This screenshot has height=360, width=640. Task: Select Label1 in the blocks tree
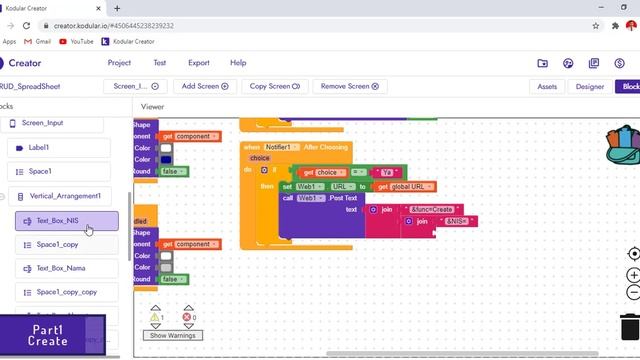[x=59, y=148]
